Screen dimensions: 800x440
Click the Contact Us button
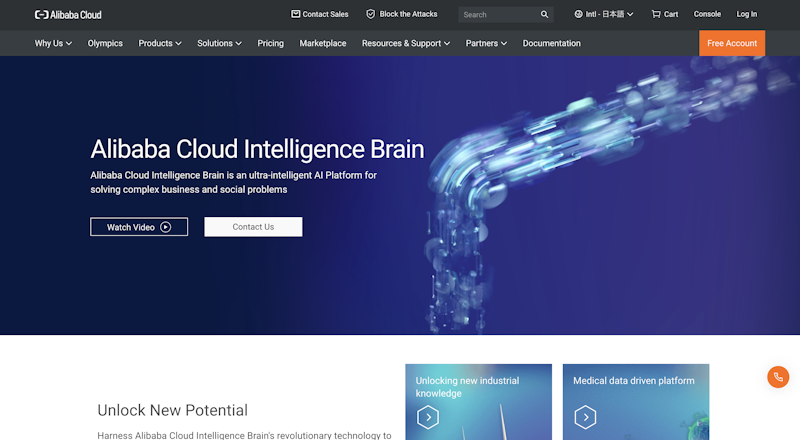tap(253, 227)
